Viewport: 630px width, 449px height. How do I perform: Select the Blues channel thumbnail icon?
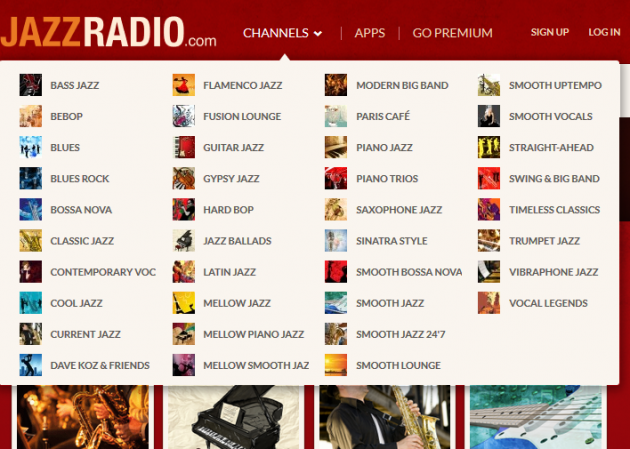(30, 147)
